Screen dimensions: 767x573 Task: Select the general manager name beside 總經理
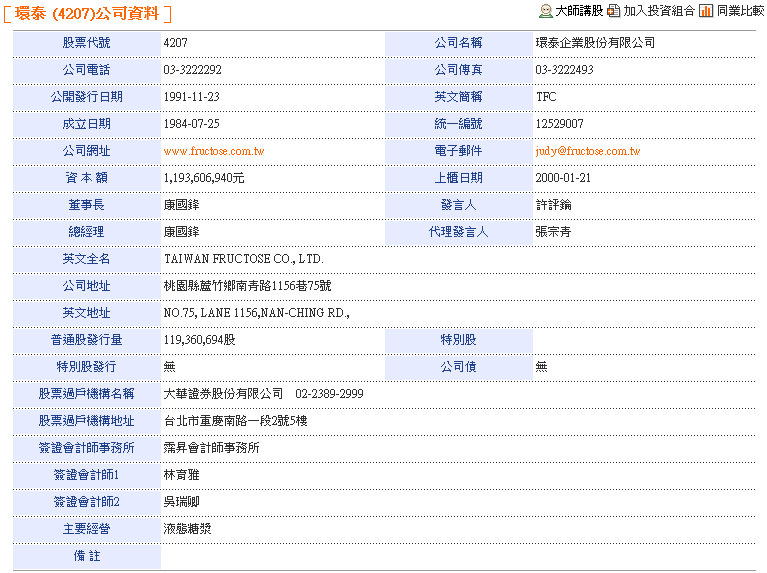(x=181, y=232)
